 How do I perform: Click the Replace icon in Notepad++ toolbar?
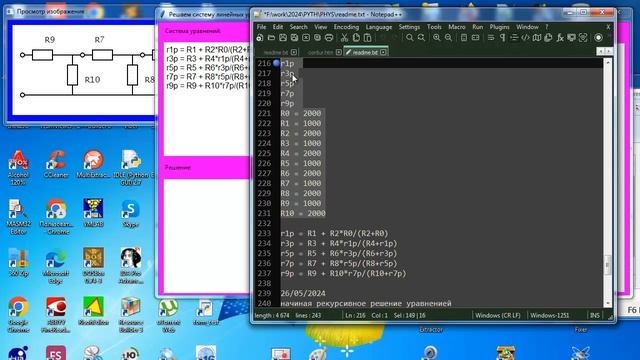coord(421,38)
